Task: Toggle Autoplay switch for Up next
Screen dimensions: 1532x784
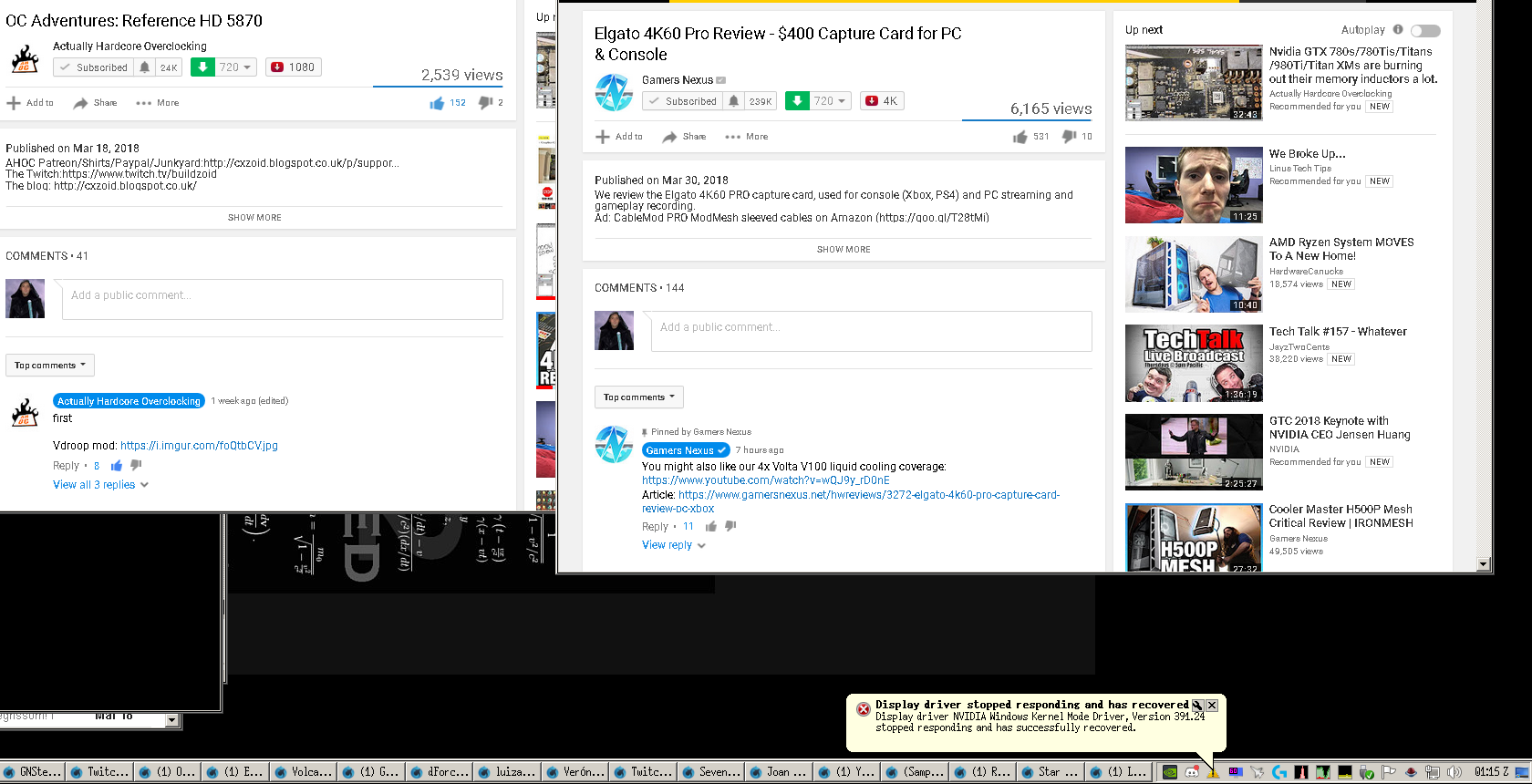Action: [x=1425, y=30]
